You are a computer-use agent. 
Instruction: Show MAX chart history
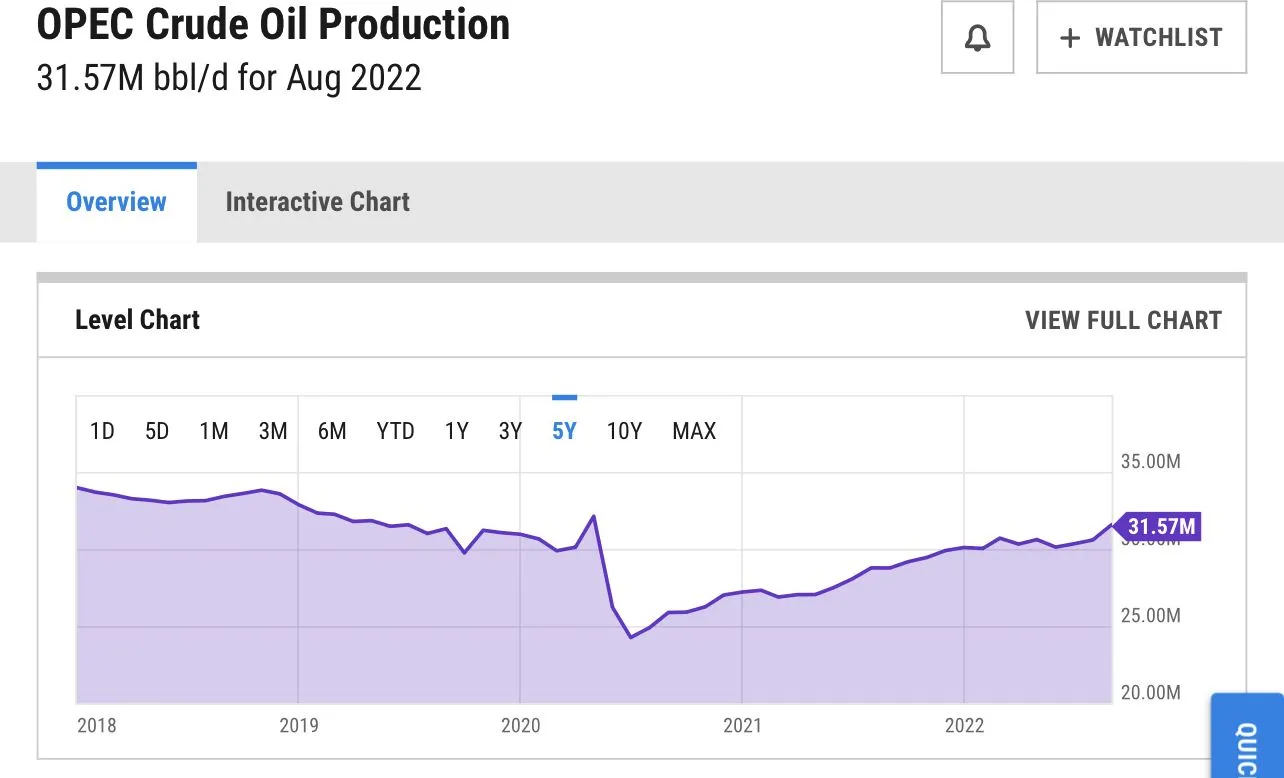694,431
